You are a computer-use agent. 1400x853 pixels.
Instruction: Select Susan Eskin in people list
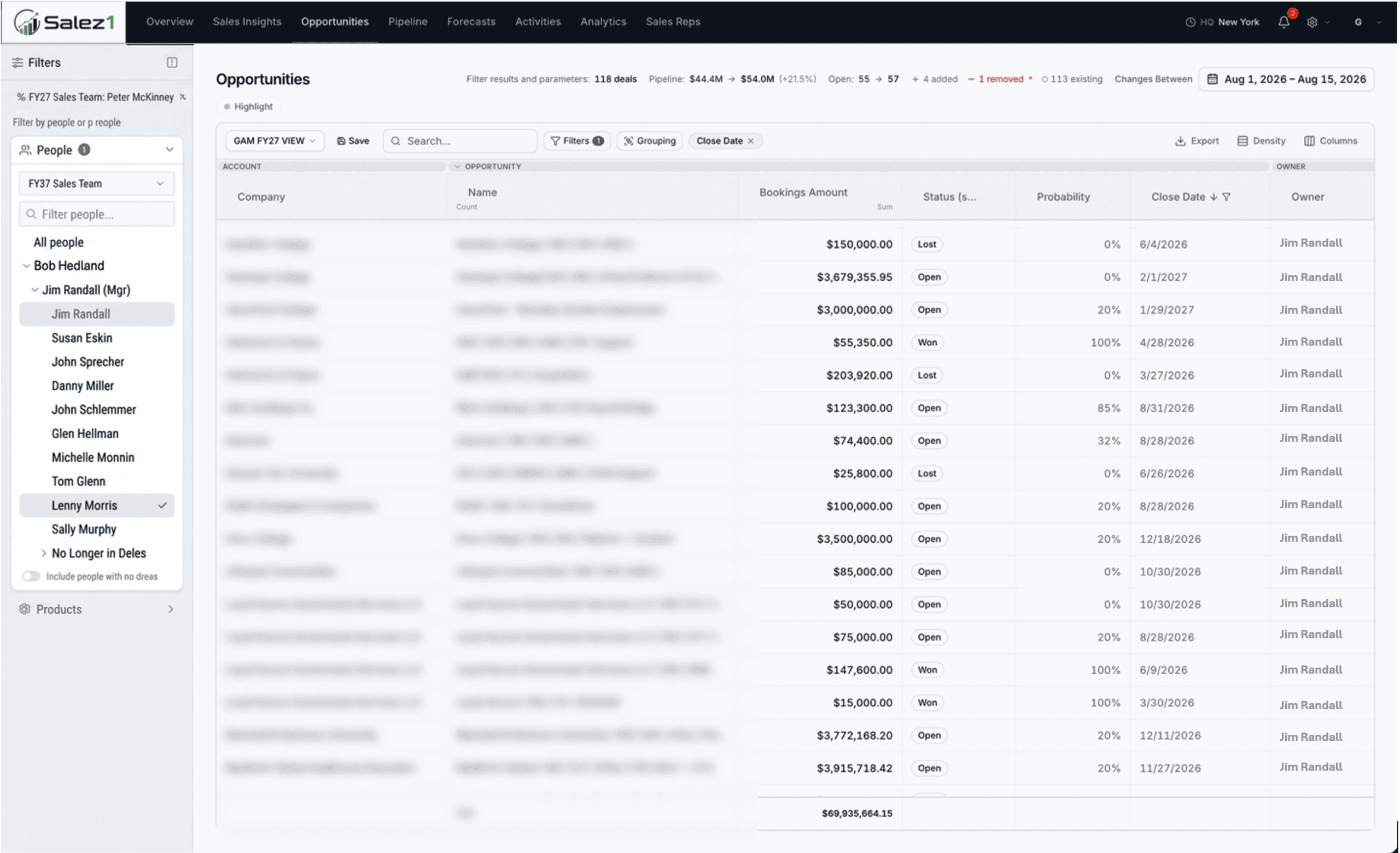point(82,338)
